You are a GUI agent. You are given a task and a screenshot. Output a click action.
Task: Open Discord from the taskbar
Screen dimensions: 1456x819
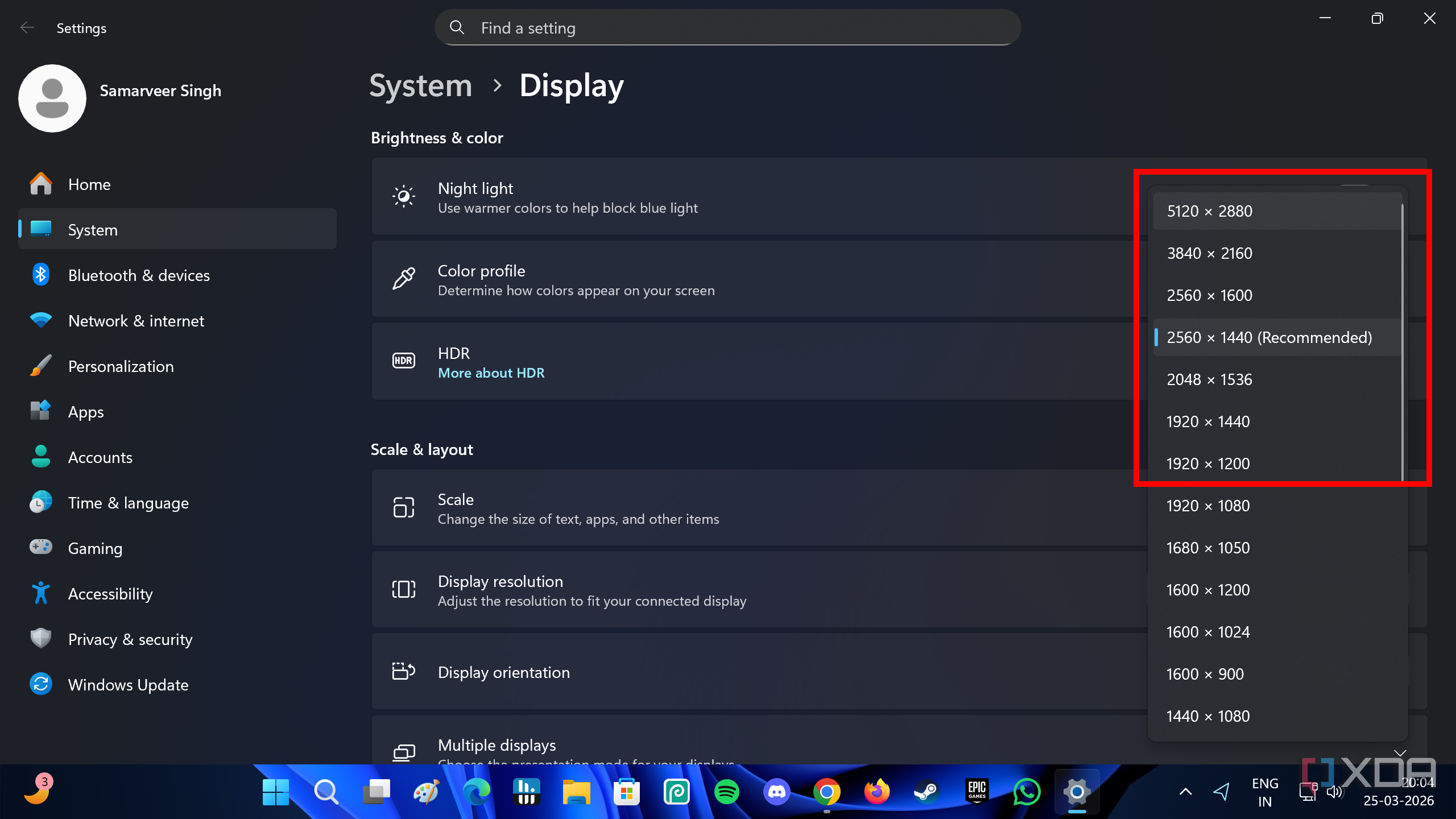[777, 792]
